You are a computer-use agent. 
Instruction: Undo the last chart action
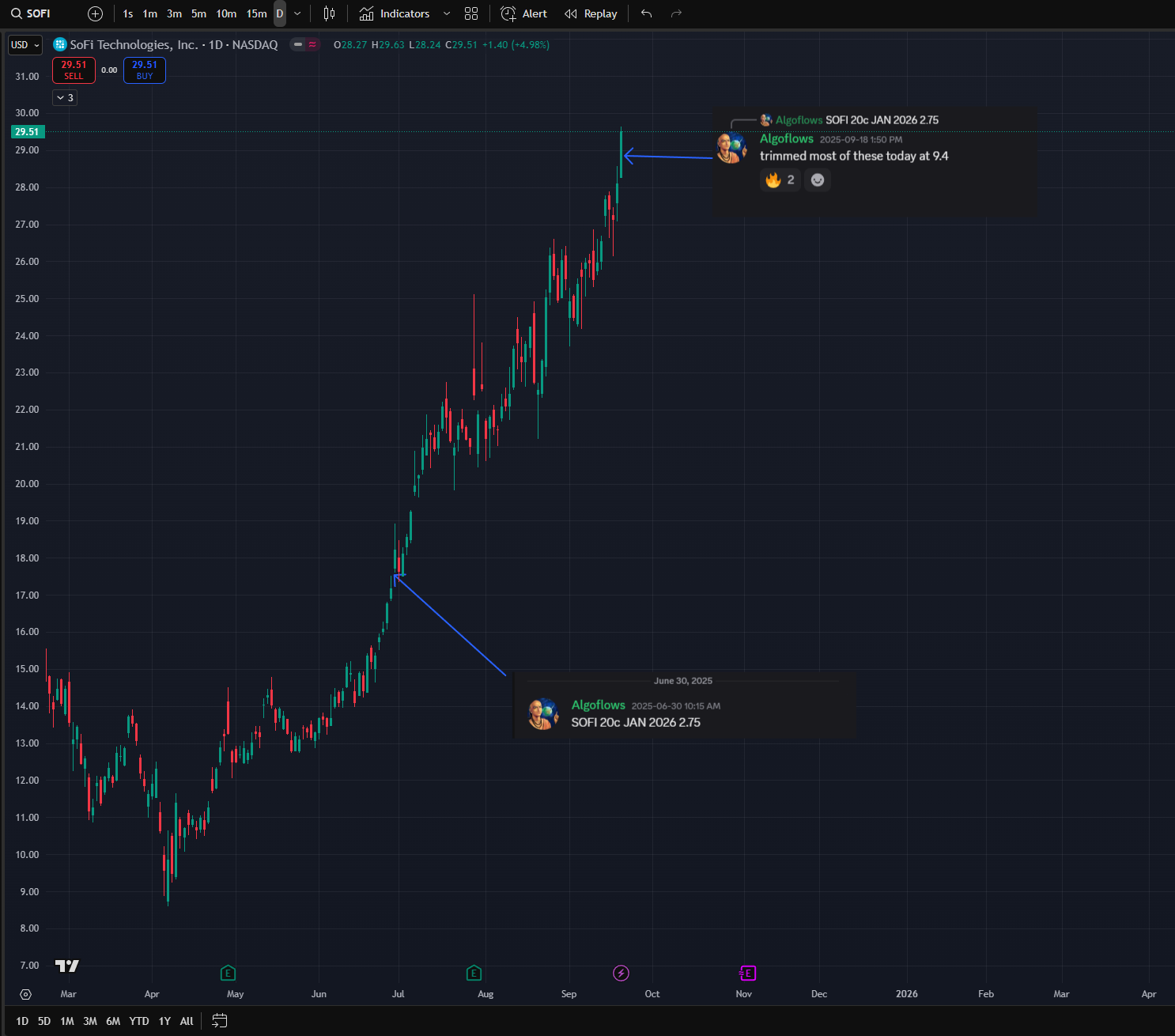click(647, 13)
